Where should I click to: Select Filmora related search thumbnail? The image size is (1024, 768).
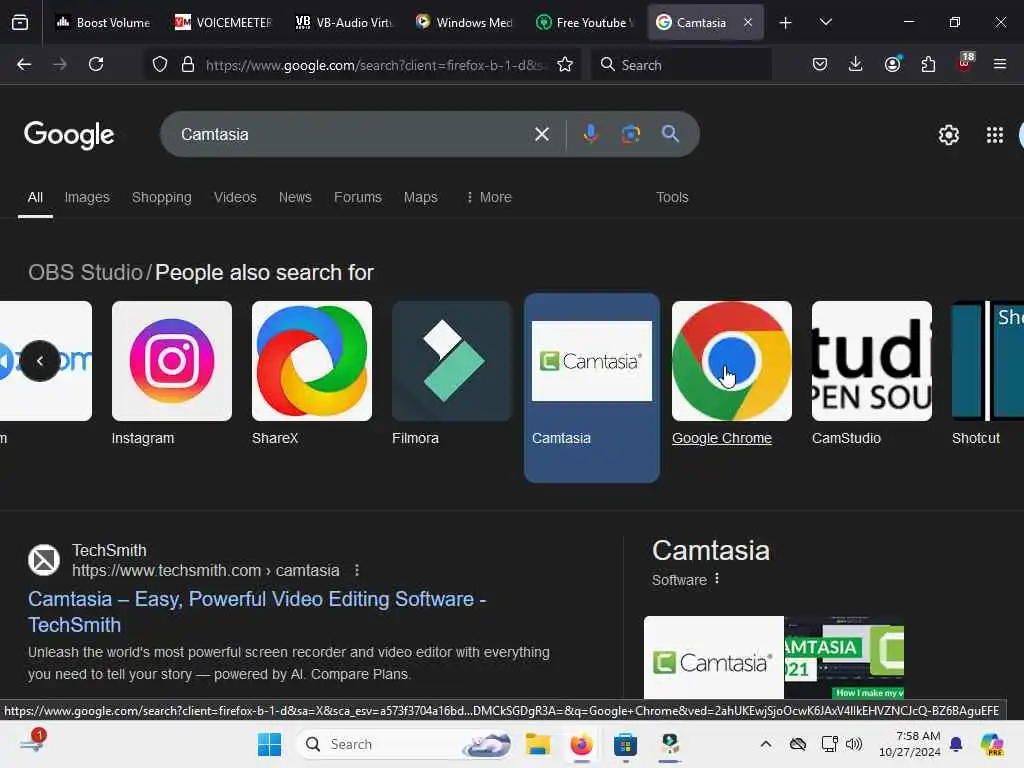(x=452, y=360)
